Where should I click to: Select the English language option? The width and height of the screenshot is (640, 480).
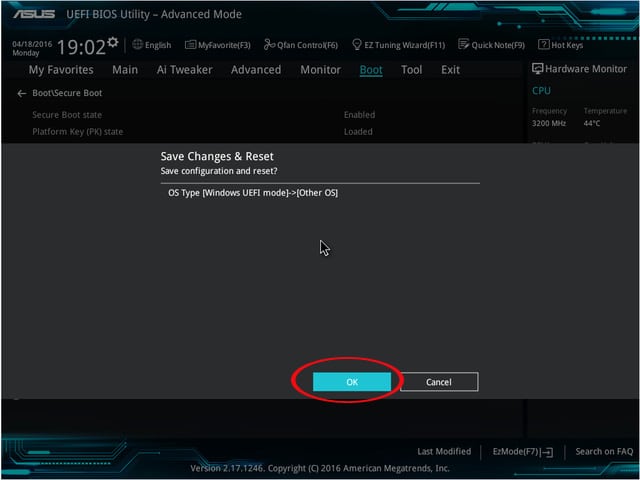tap(158, 45)
